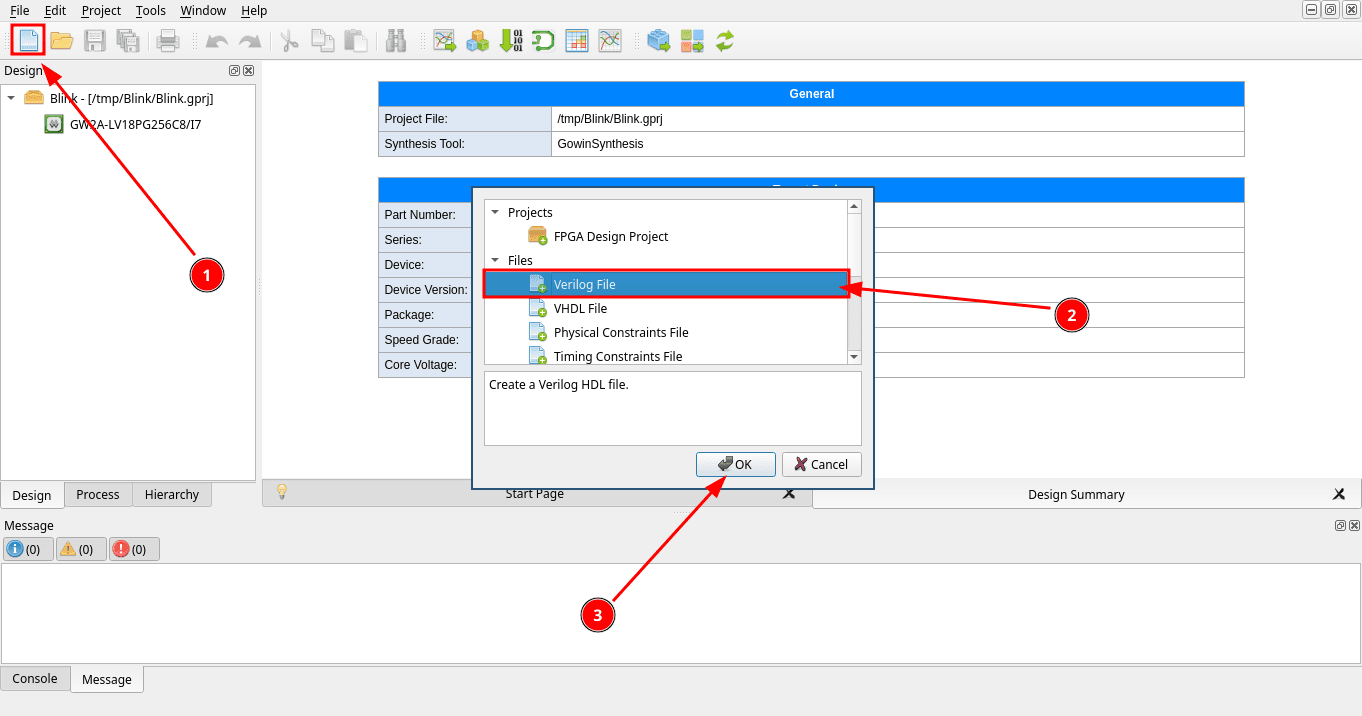Collapse the Blink project tree node
1362x716 pixels.
coord(11,98)
